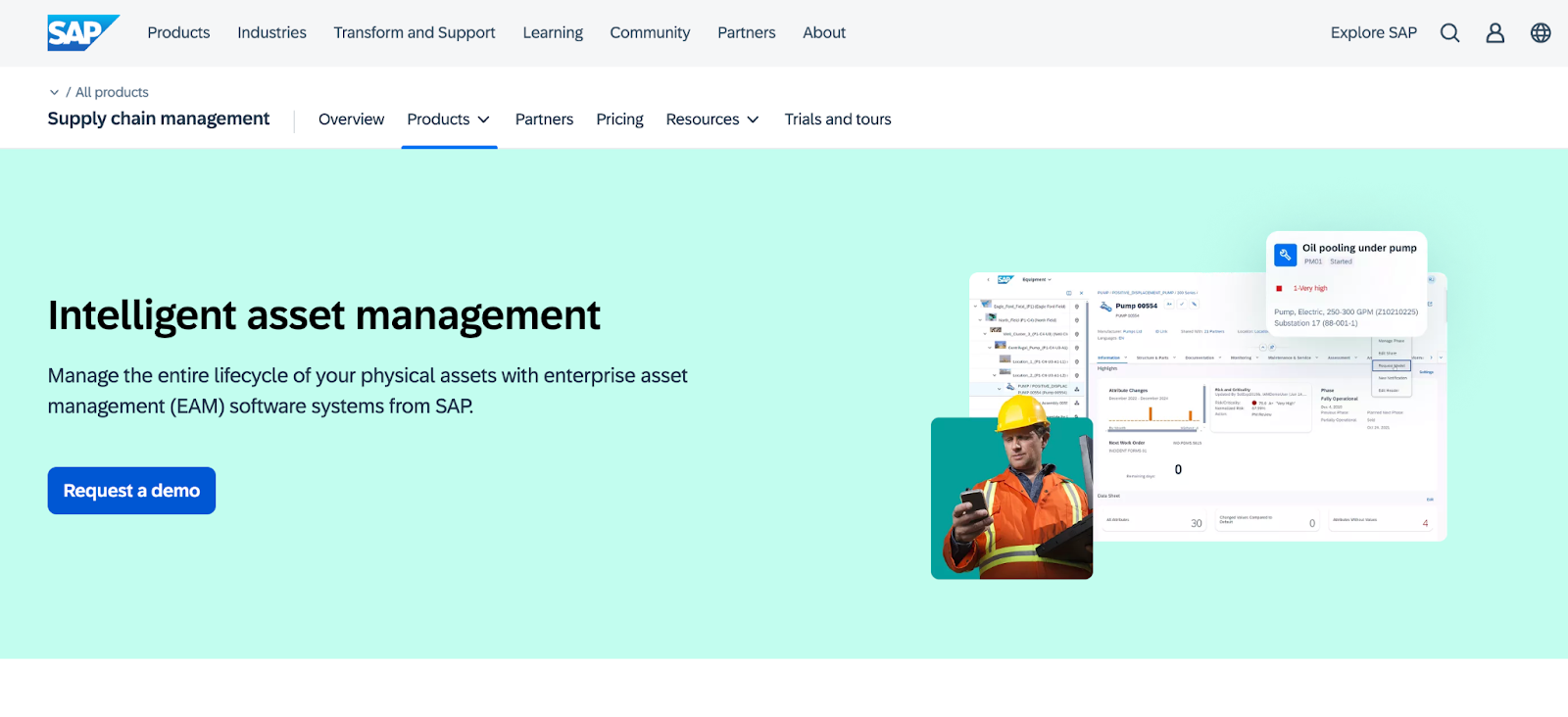
Task: Click Explore SAP
Action: 1373,32
